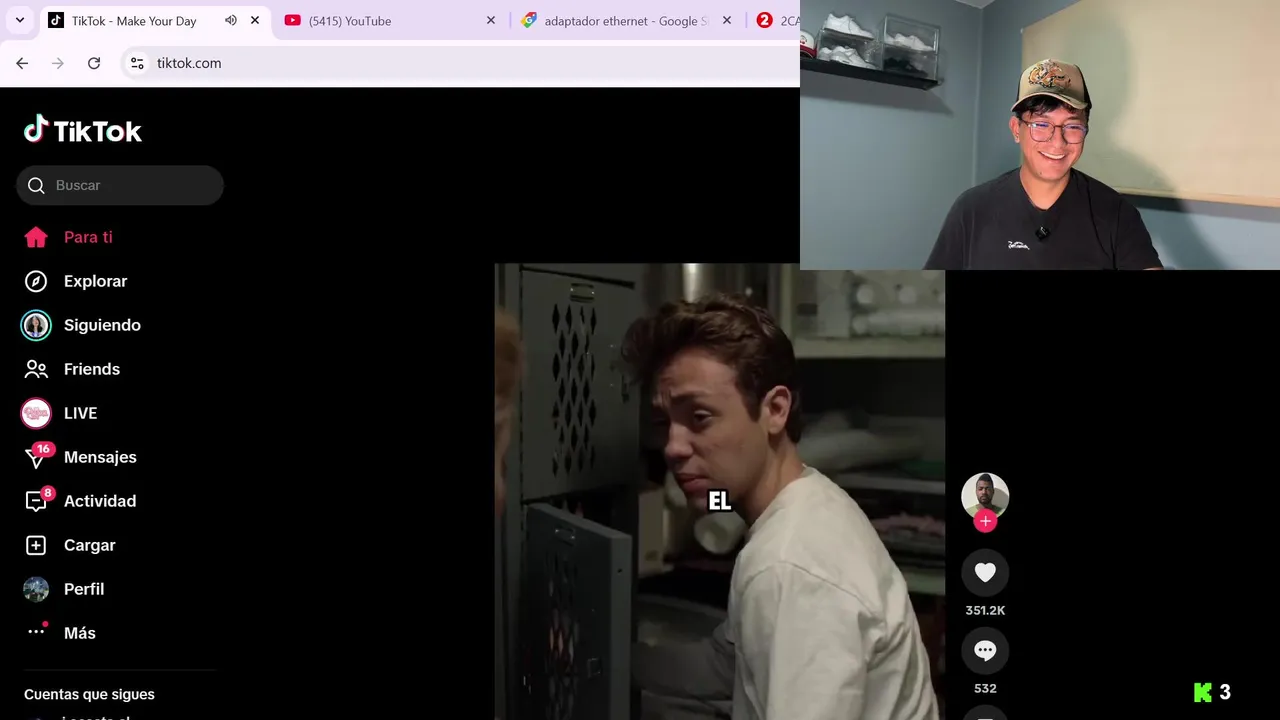The width and height of the screenshot is (1280, 720).
Task: Like the video with the heart icon
Action: 985,572
